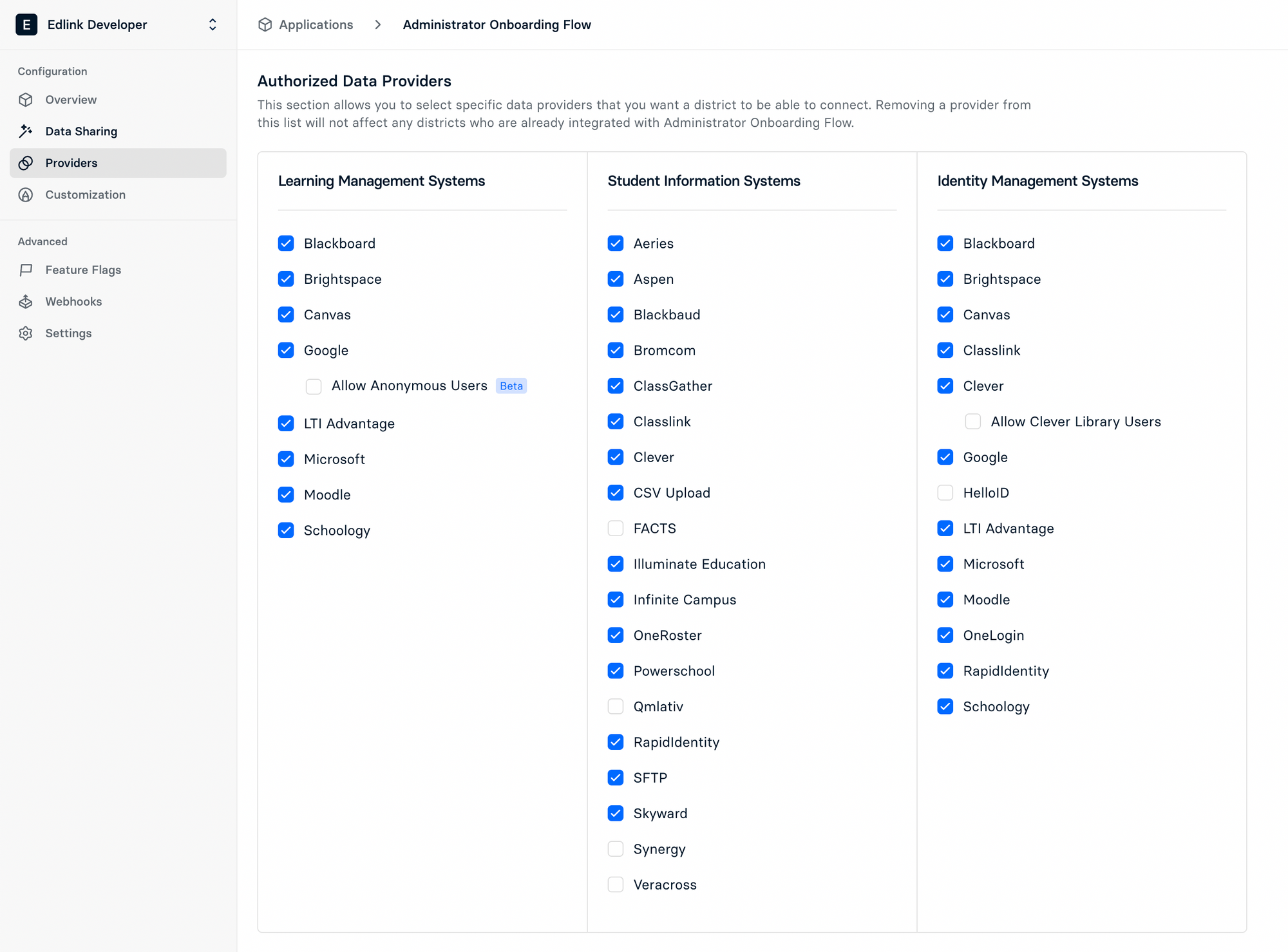
Task: Uncheck Brightspace under Learning Management Systems
Action: 286,279
